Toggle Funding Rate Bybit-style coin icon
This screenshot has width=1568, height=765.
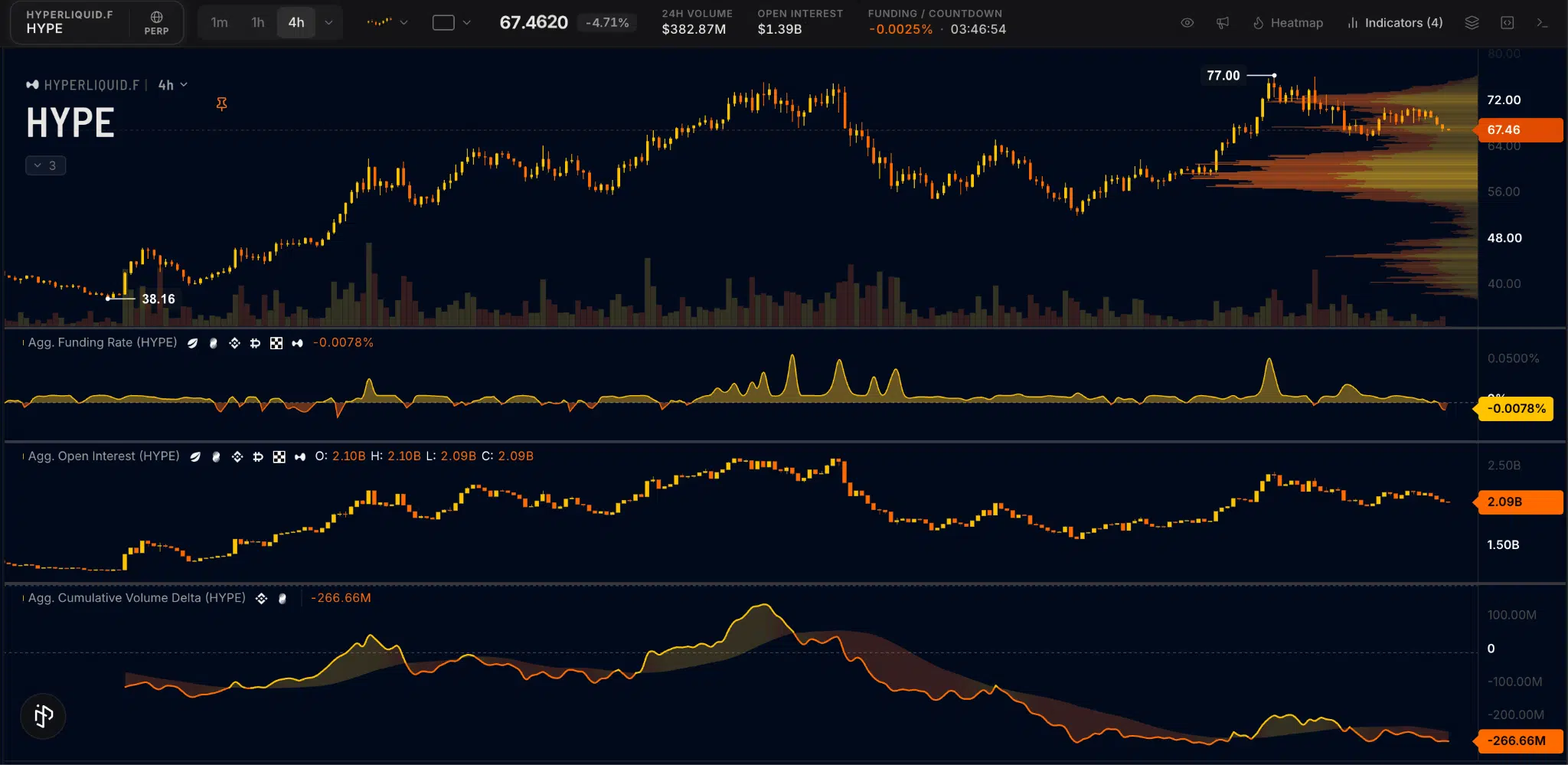[x=255, y=343]
